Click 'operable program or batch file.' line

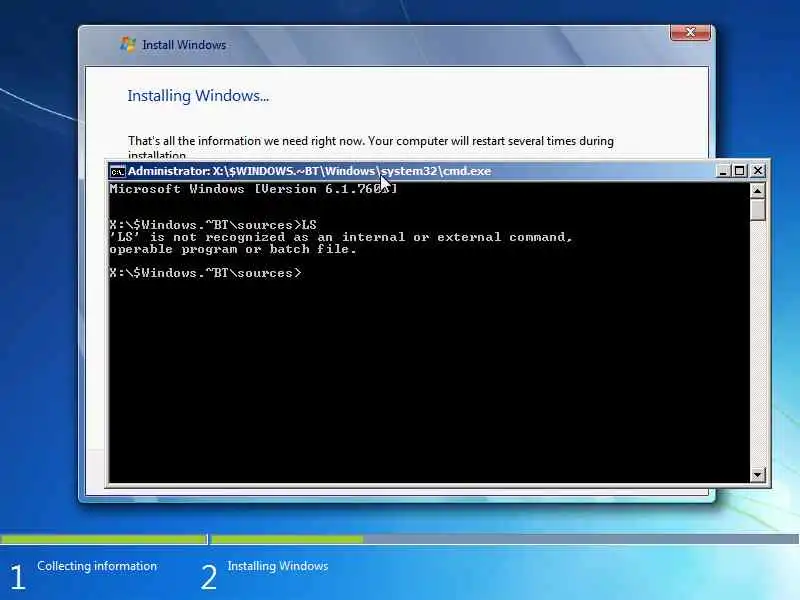[x=233, y=249]
